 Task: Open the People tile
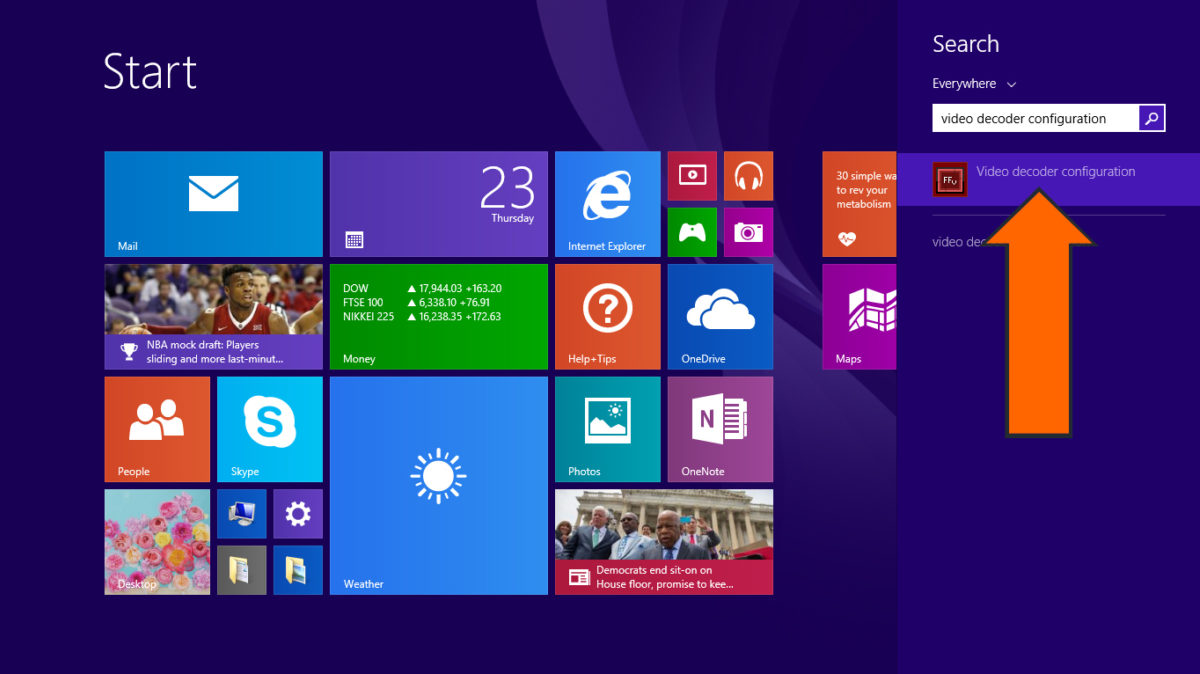[x=157, y=429]
